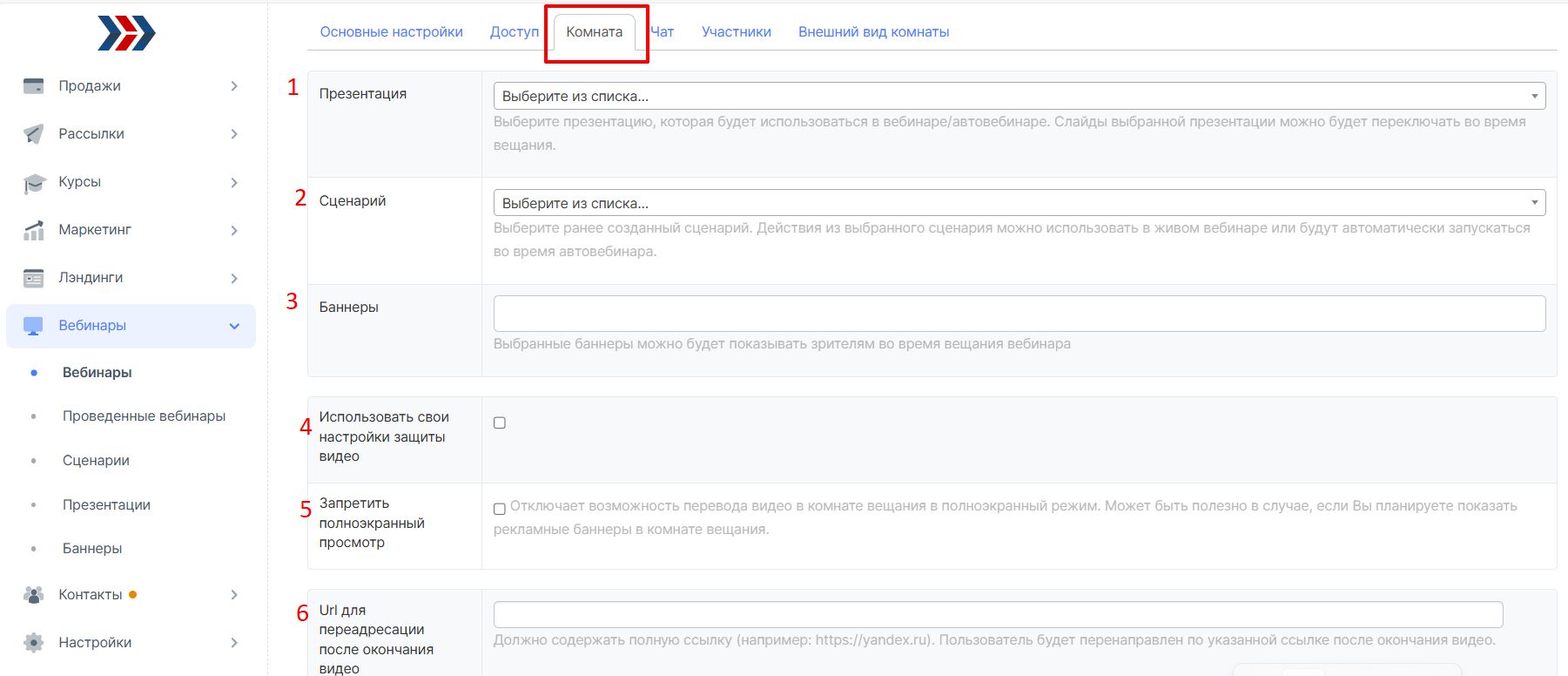This screenshot has height=676, width=1568.
Task: Open the Внешний вид комнаты tab
Action: tap(873, 32)
